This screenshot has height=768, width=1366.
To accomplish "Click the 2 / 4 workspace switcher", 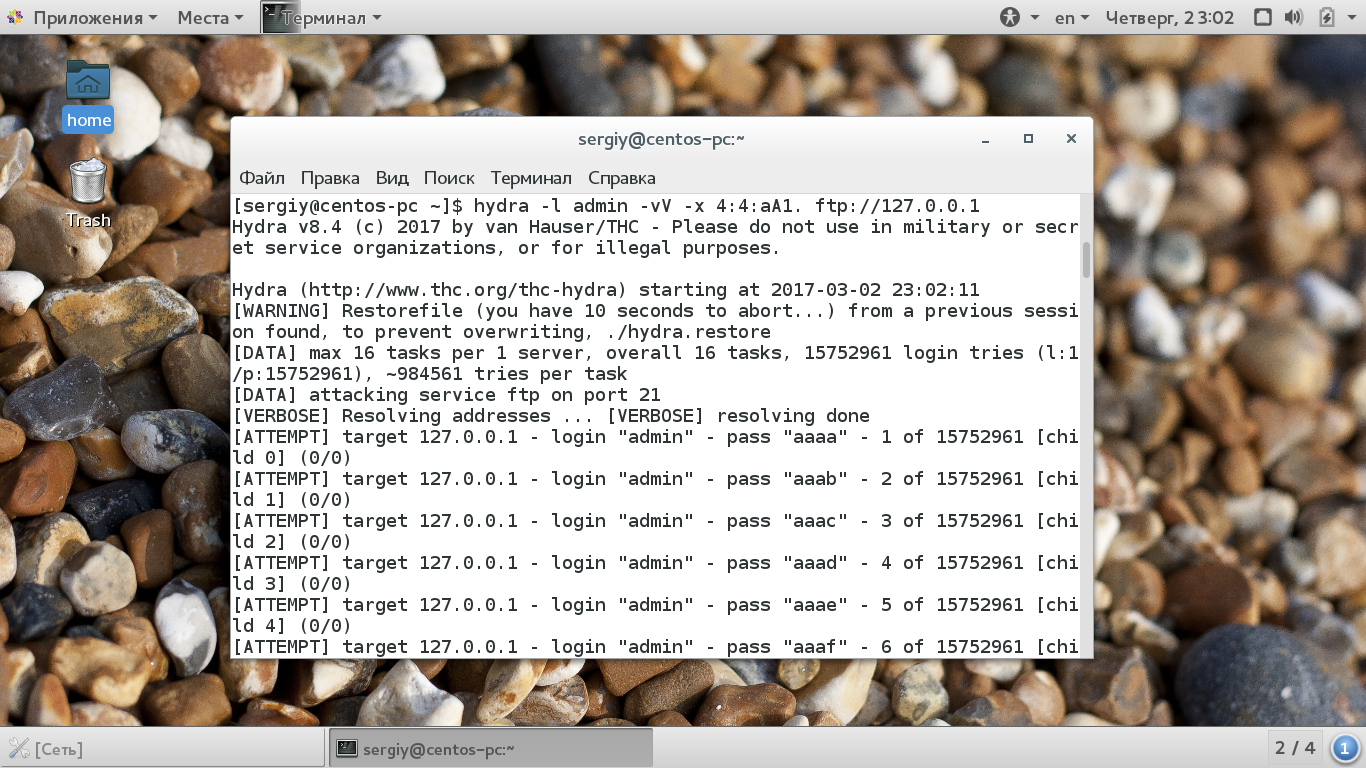I will (1295, 748).
